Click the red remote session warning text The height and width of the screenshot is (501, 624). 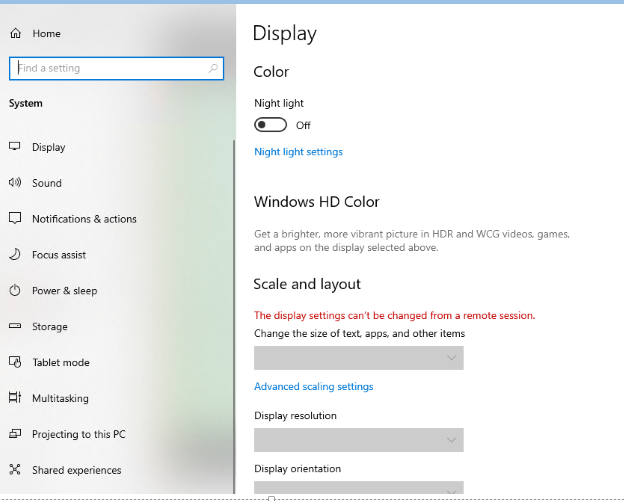click(394, 316)
